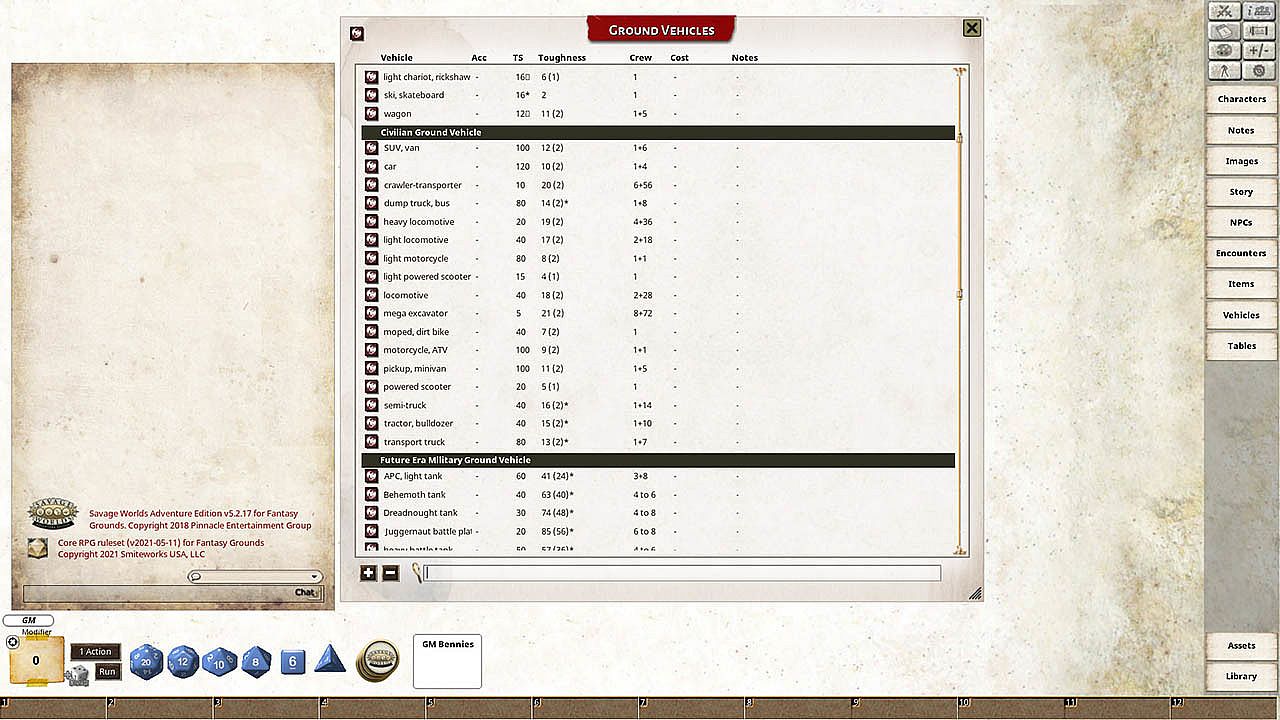Select the heavy locomotive row
The image size is (1280, 720).
658,222
